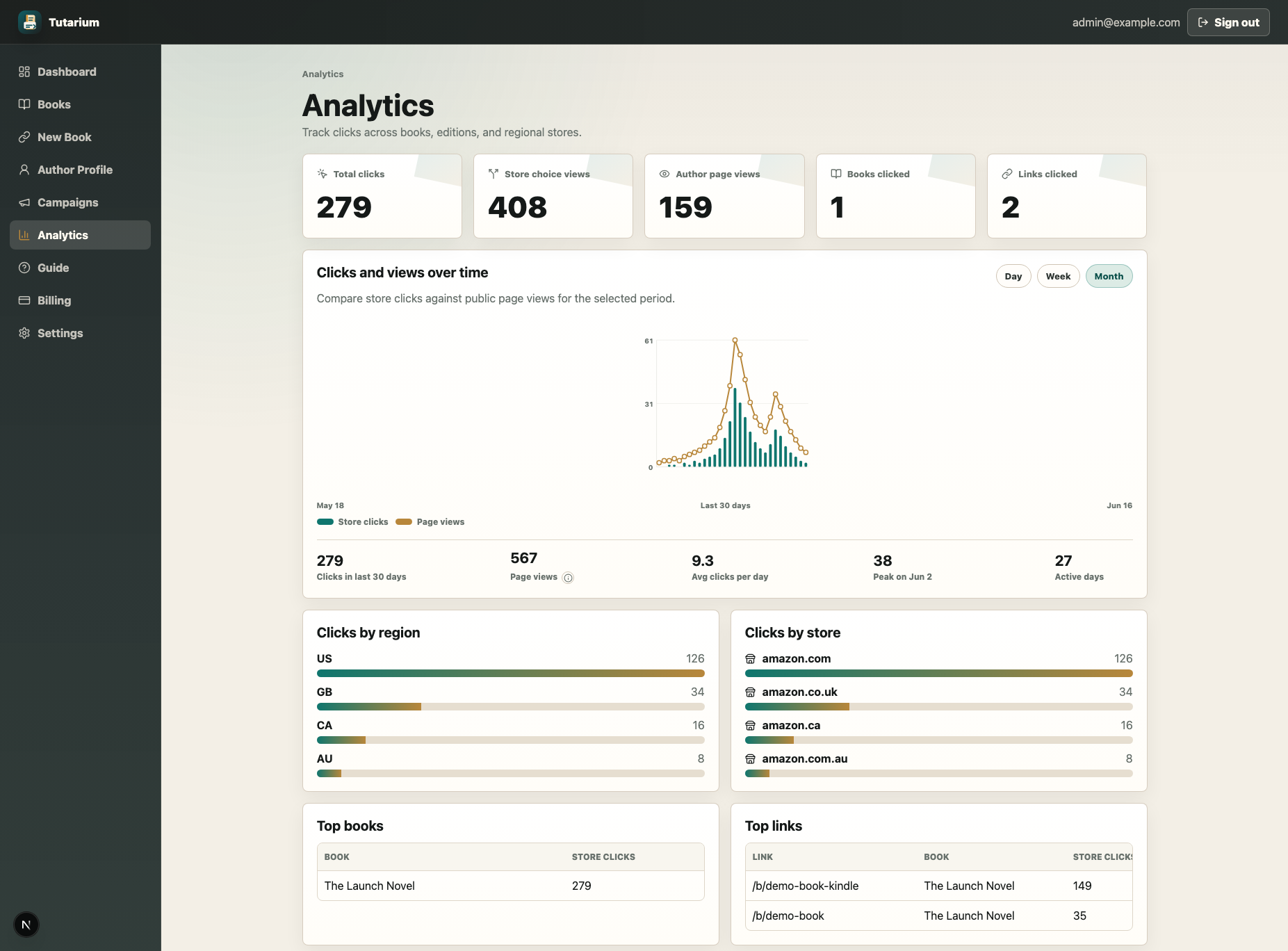
Task: Click the Settings gear icon
Action: click(24, 333)
